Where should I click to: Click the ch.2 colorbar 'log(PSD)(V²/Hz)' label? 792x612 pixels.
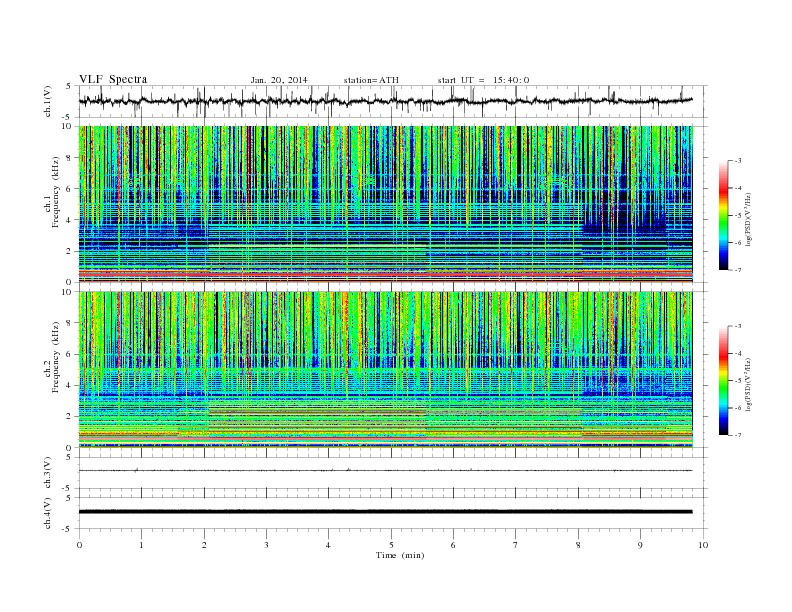(748, 384)
